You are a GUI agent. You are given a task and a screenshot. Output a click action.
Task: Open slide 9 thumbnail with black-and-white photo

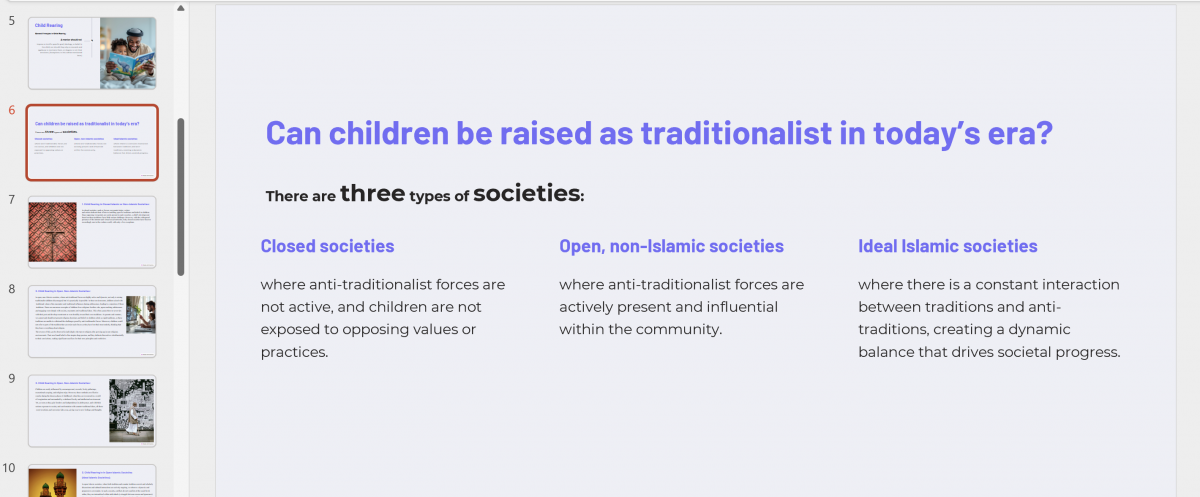[92, 411]
